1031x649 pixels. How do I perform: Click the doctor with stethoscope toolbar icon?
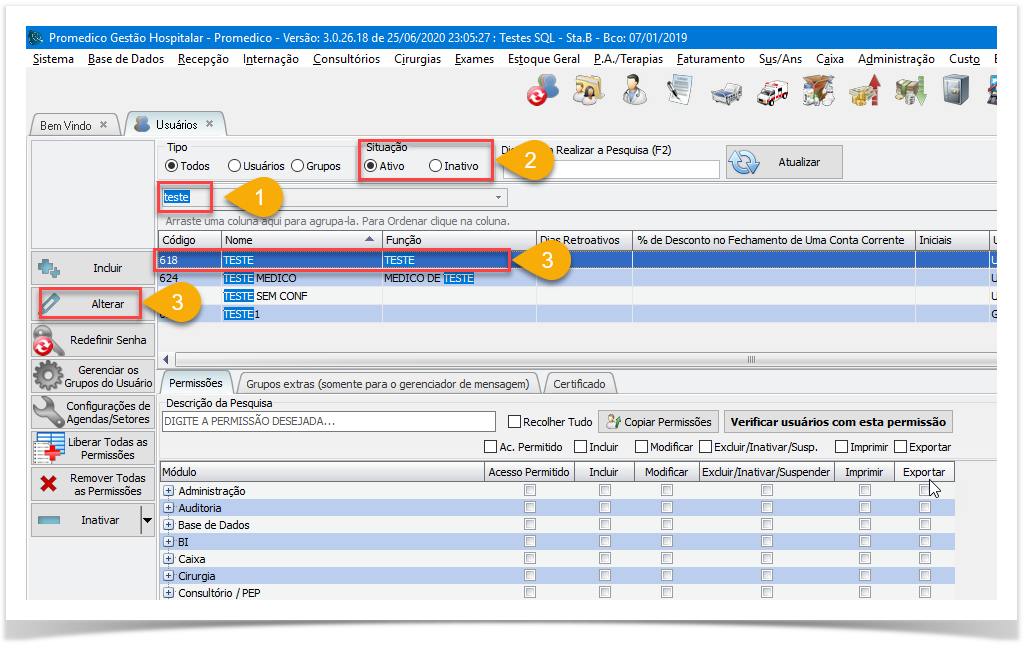(634, 91)
